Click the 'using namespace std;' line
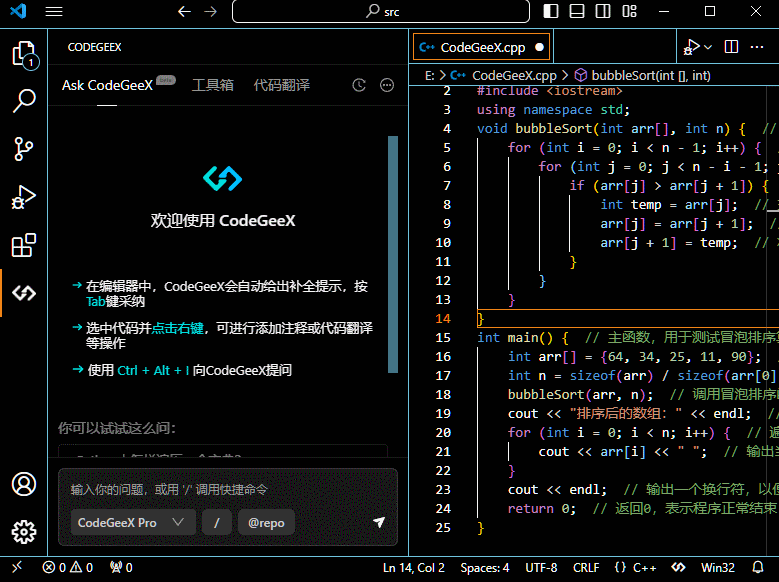 click(x=553, y=110)
